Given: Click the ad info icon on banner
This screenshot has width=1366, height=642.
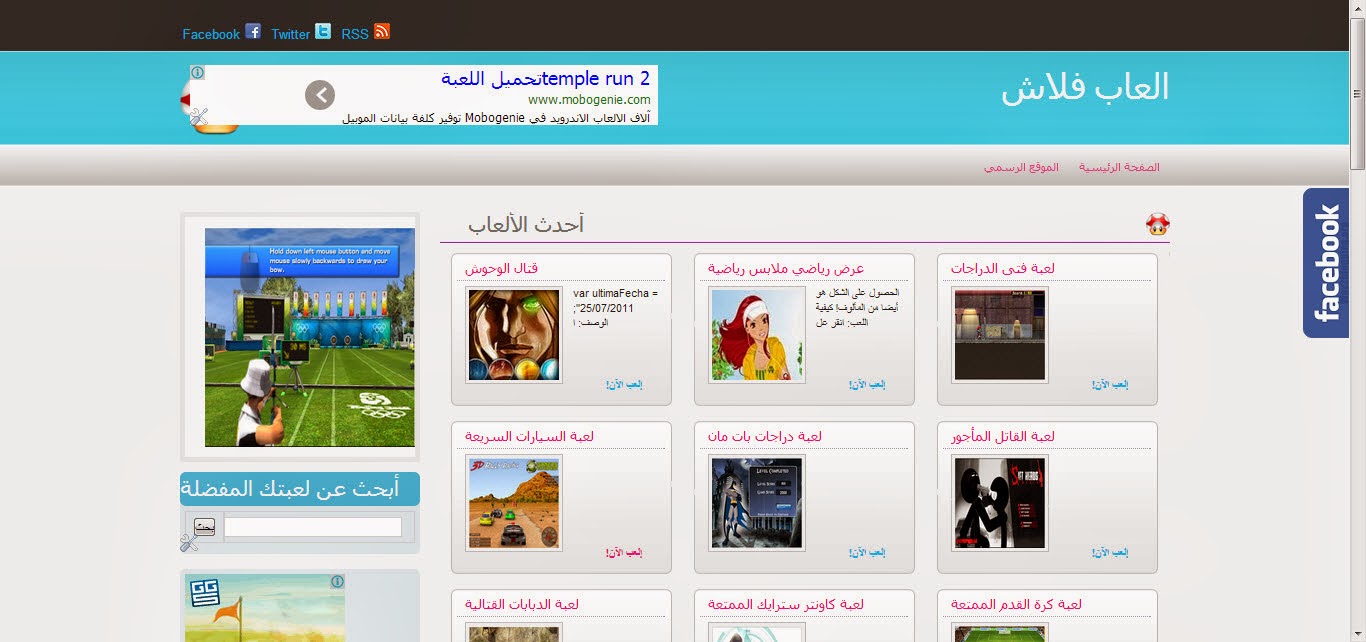Looking at the screenshot, I should (x=198, y=73).
